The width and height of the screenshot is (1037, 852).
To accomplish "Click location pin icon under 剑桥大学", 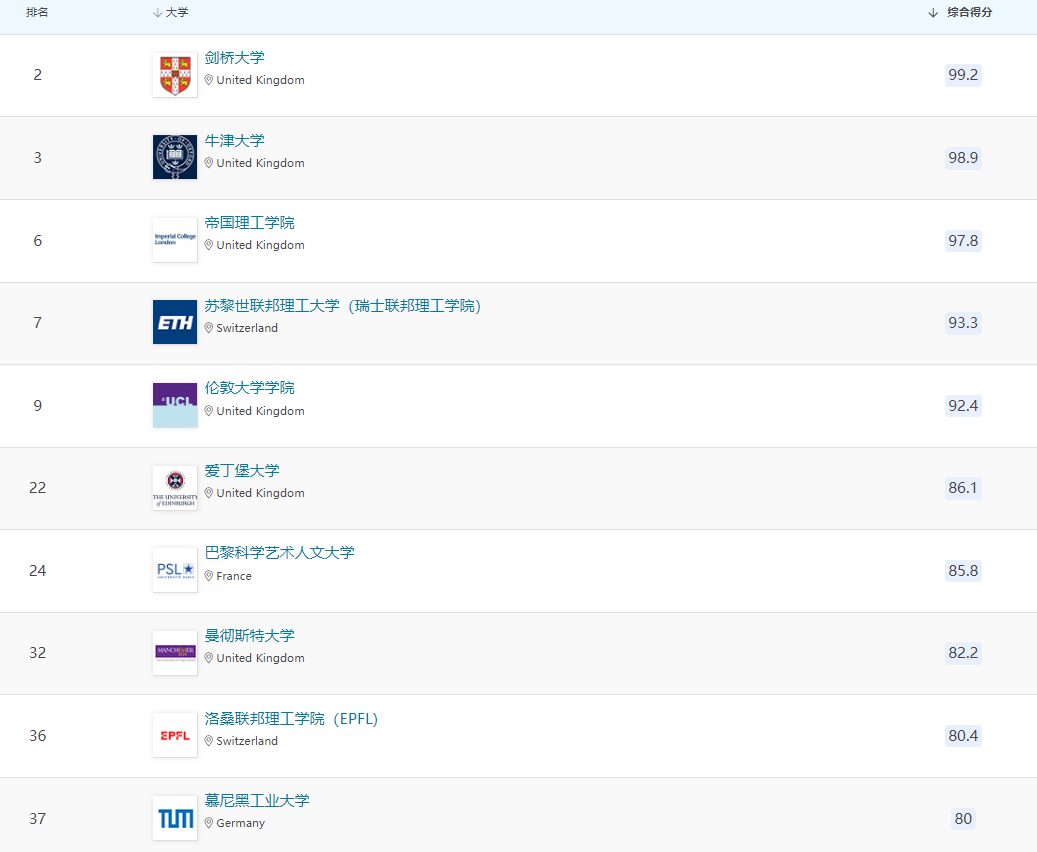I will pyautogui.click(x=208, y=80).
